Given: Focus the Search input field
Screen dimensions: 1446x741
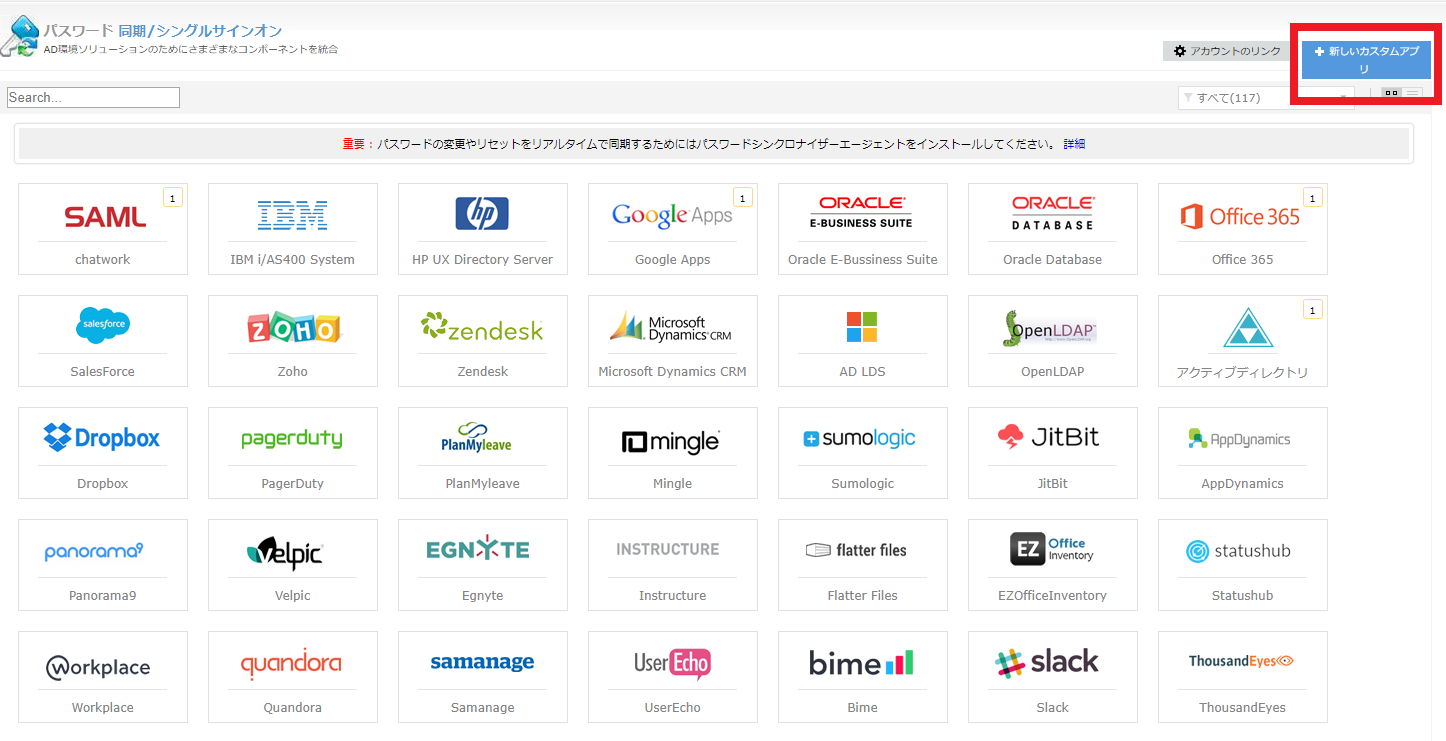Looking at the screenshot, I should pos(93,97).
